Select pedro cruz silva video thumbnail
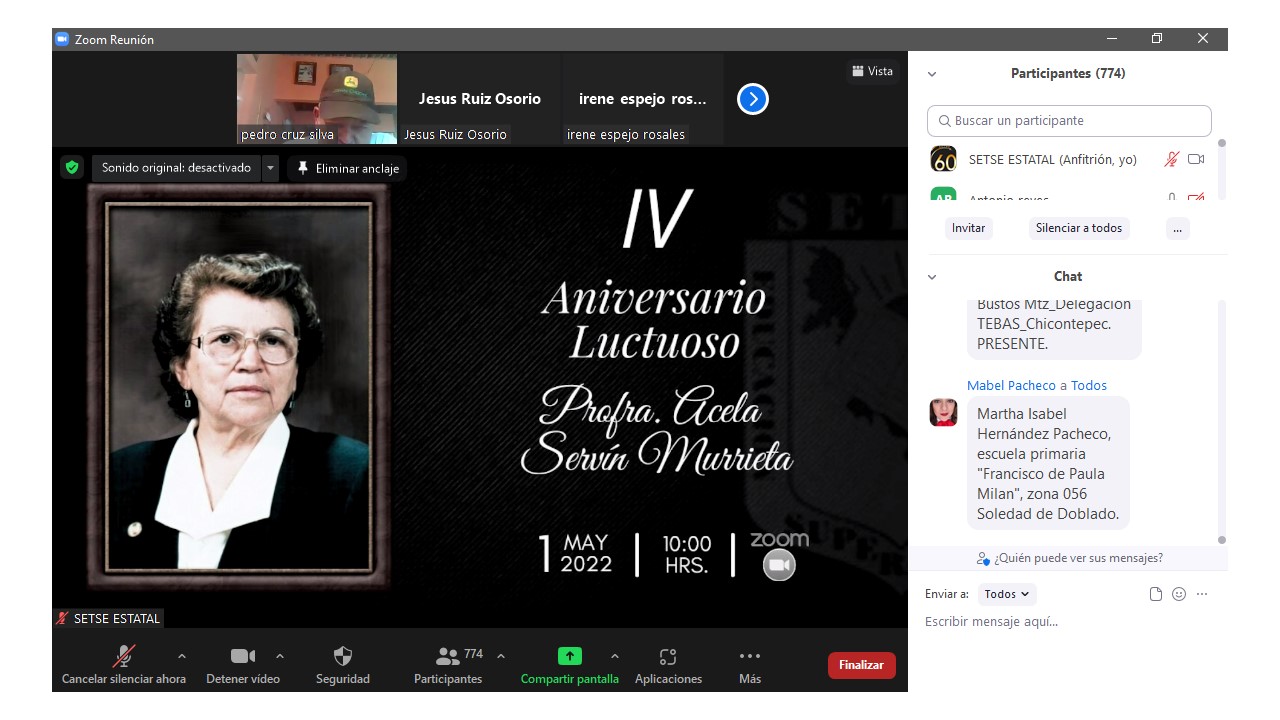Image resolution: width=1280 pixels, height=720 pixels. tap(317, 99)
